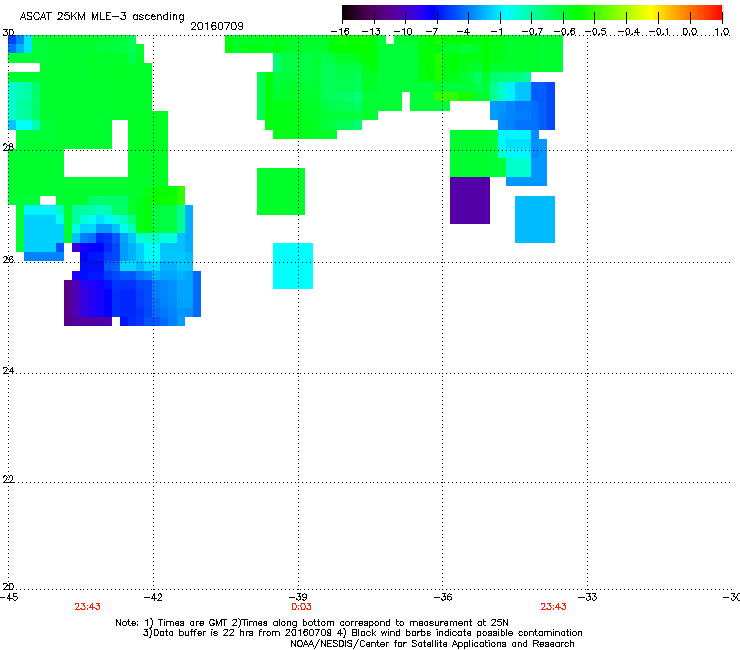This screenshot has height=650, width=740.
Task: Click the -33 longitude axis label
Action: [x=588, y=597]
